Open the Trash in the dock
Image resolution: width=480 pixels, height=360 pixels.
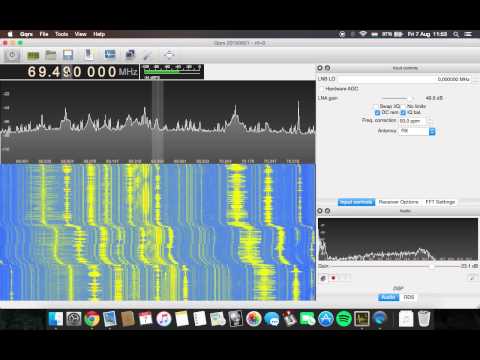(x=424, y=319)
